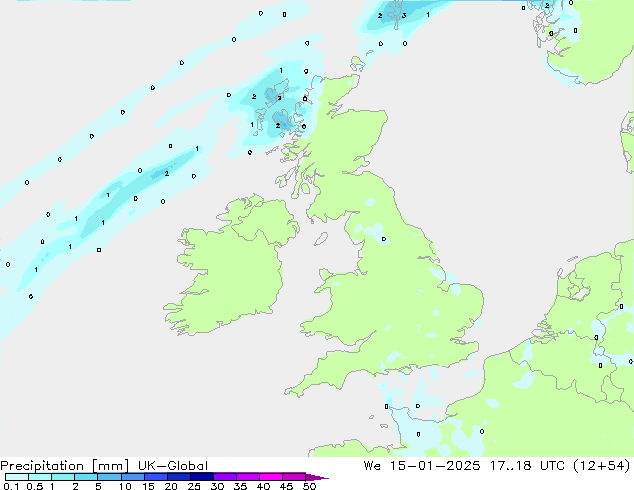Click the 0.1–0.5 mm palest legend swatch
The image size is (634, 490).
point(17,477)
